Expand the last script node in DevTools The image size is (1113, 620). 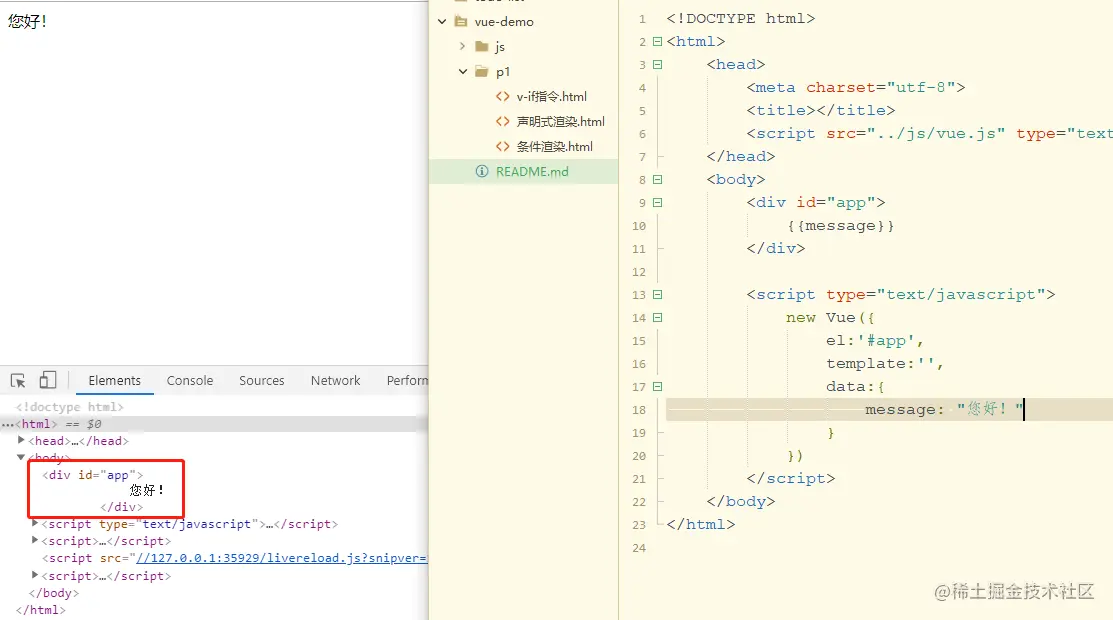point(35,575)
